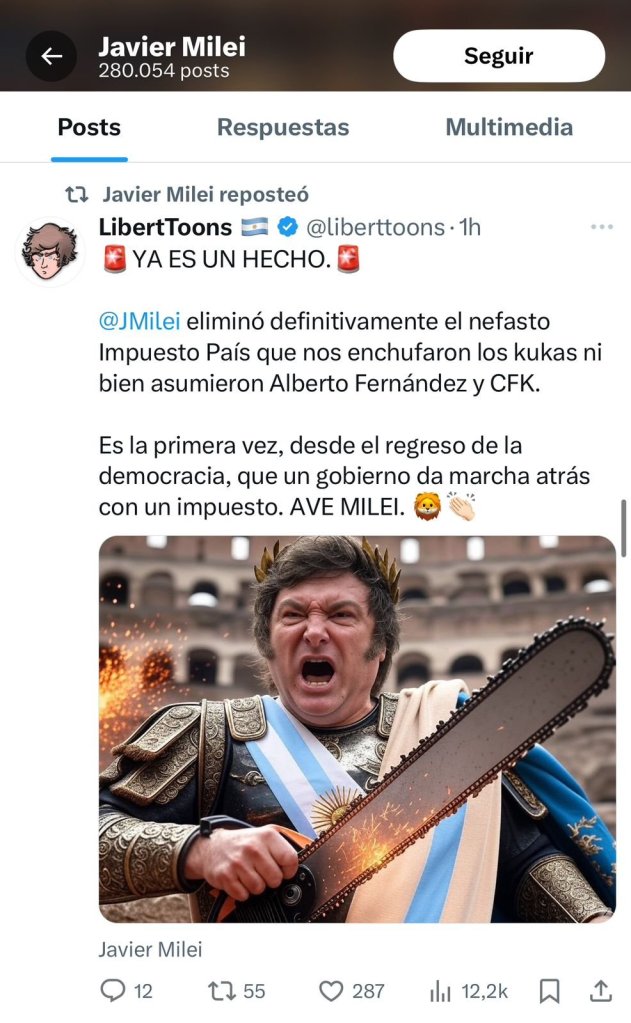Open LibertToons profile avatar
This screenshot has width=631, height=1023.
pyautogui.click(x=50, y=251)
